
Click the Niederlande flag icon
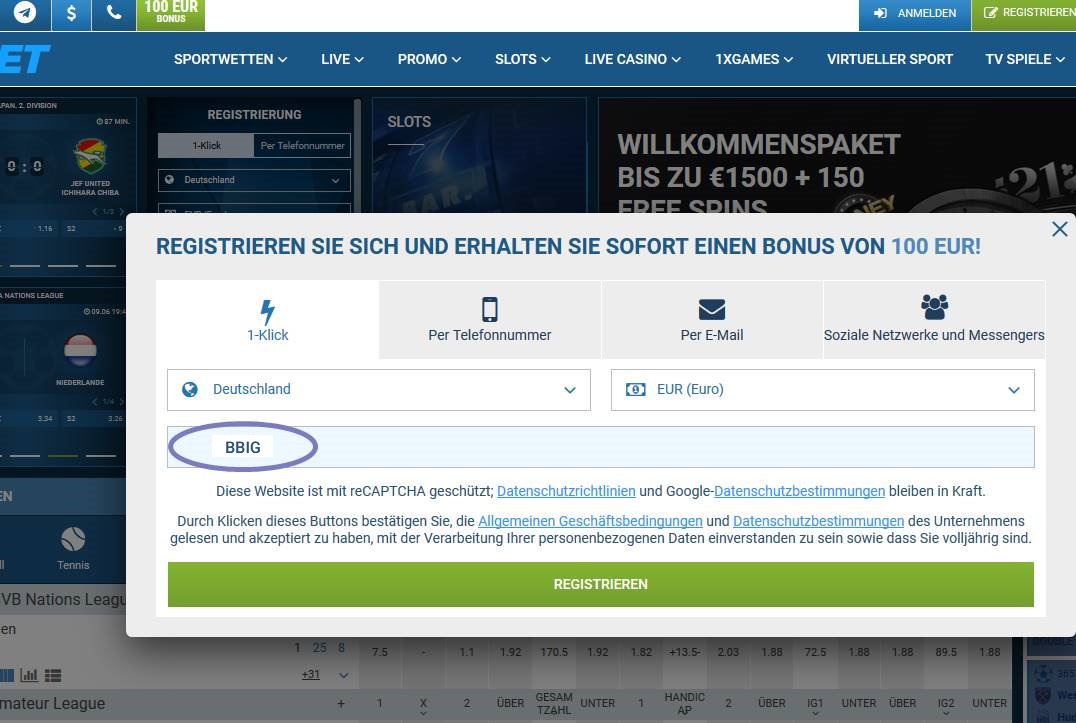coord(80,349)
